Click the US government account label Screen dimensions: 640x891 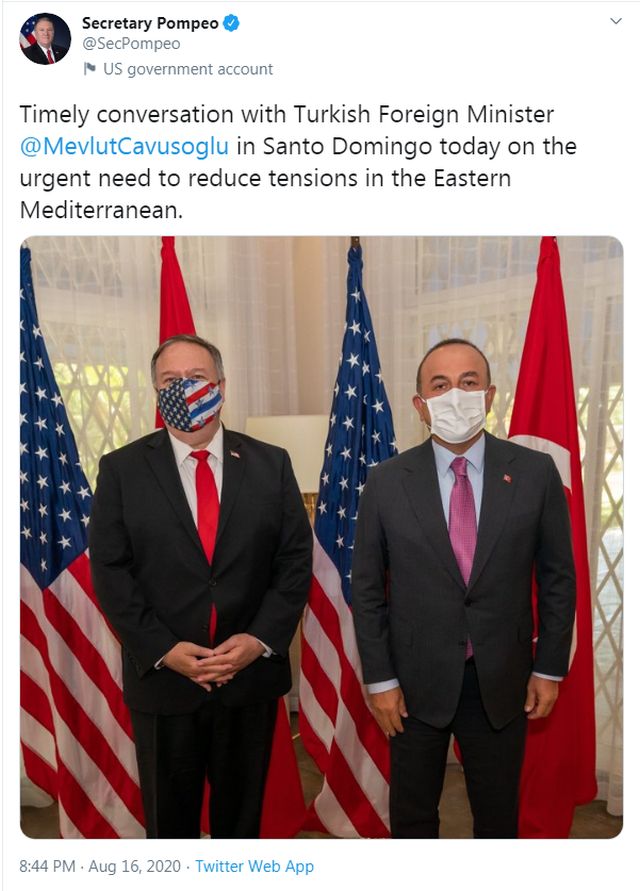point(188,69)
